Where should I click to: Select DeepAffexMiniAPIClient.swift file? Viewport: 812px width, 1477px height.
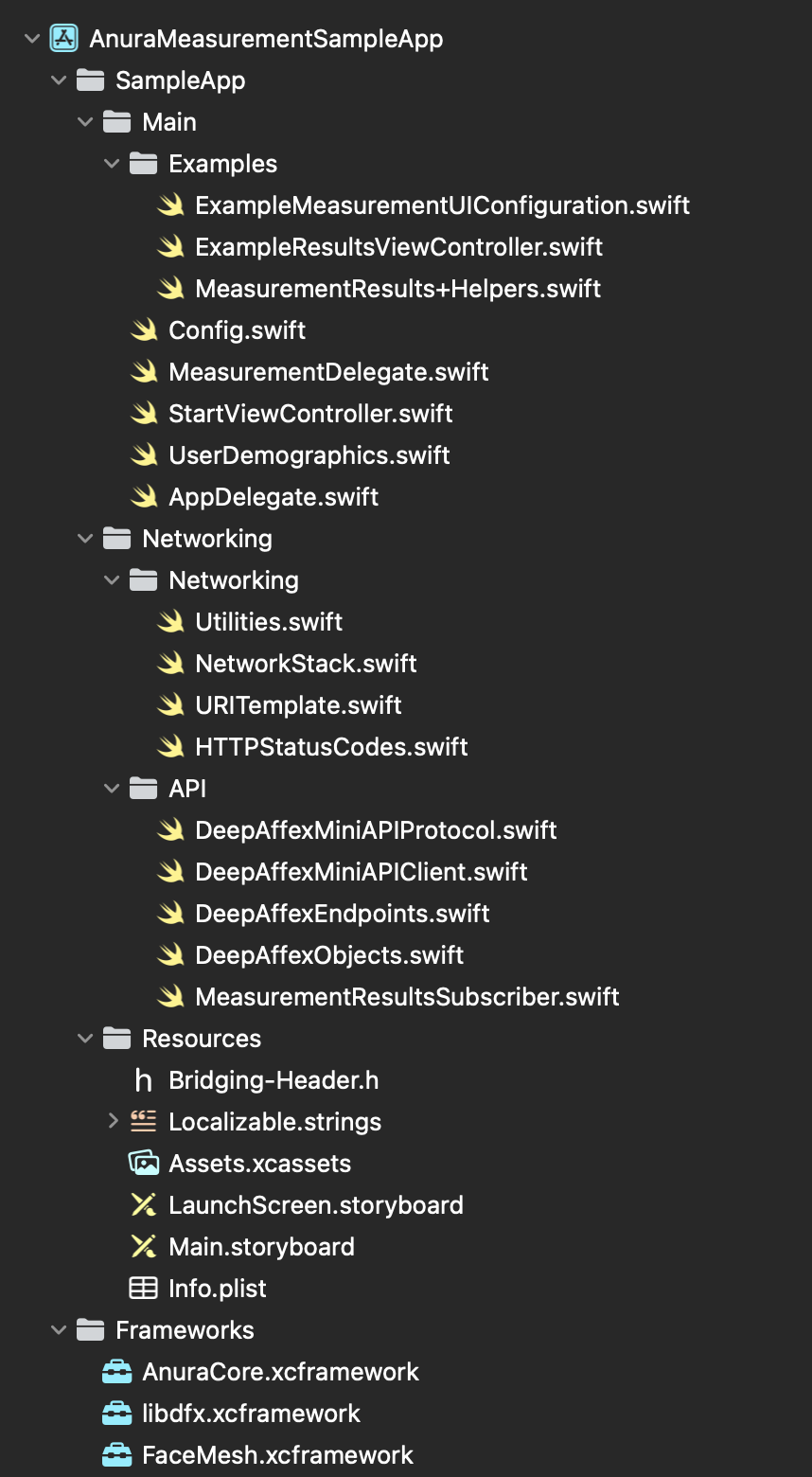coord(361,872)
